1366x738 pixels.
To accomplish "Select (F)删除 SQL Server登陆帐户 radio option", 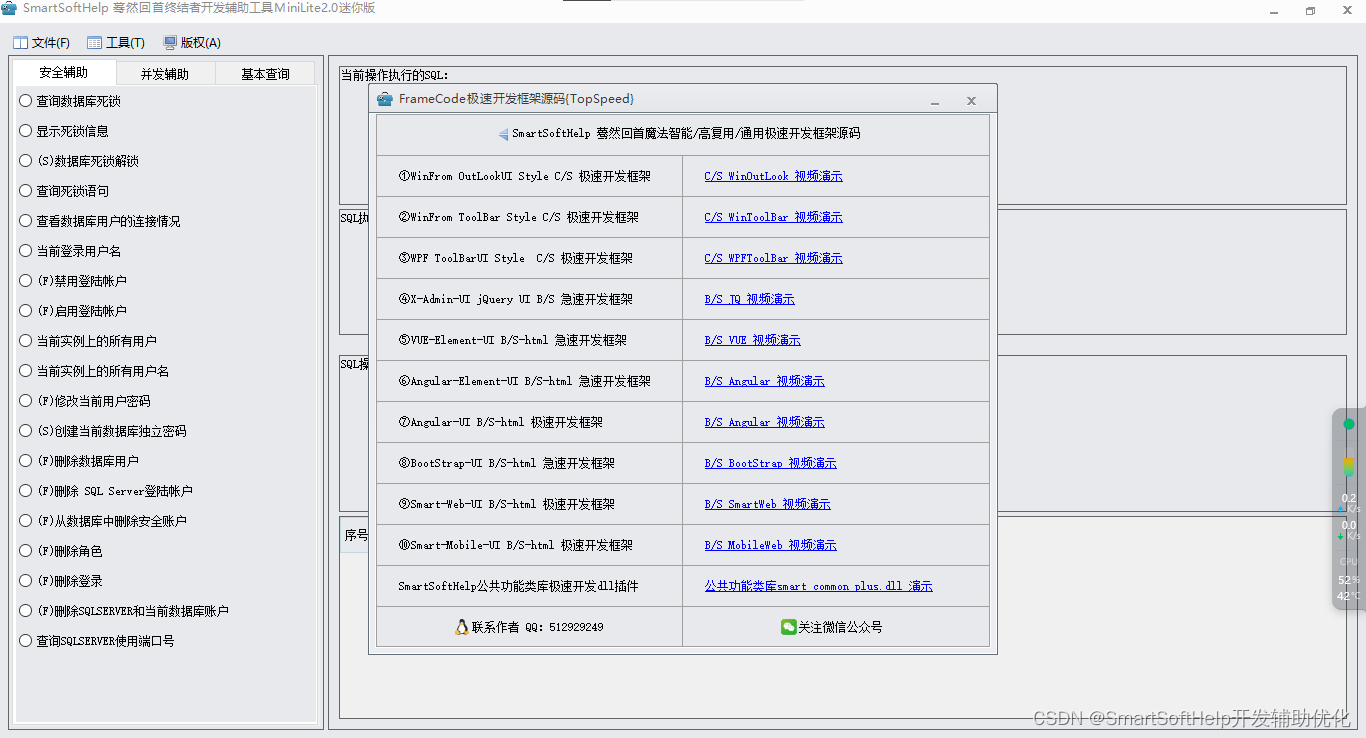I will [x=106, y=491].
